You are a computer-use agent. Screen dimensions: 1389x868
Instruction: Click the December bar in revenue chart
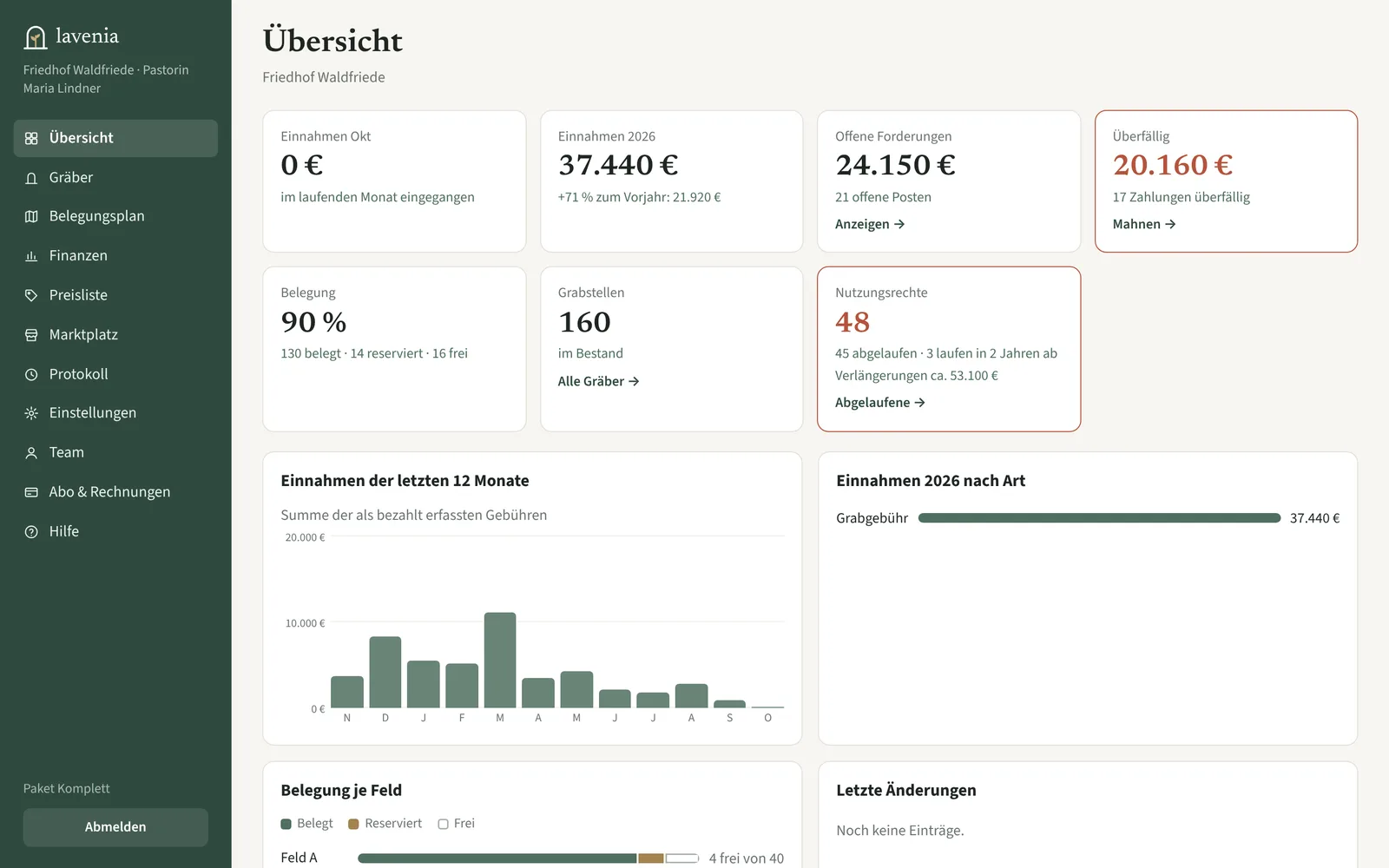pyautogui.click(x=385, y=672)
